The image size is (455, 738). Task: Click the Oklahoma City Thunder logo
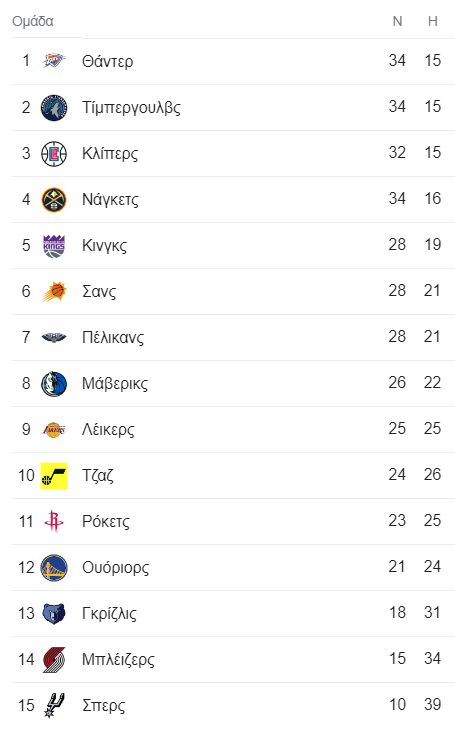[54, 61]
